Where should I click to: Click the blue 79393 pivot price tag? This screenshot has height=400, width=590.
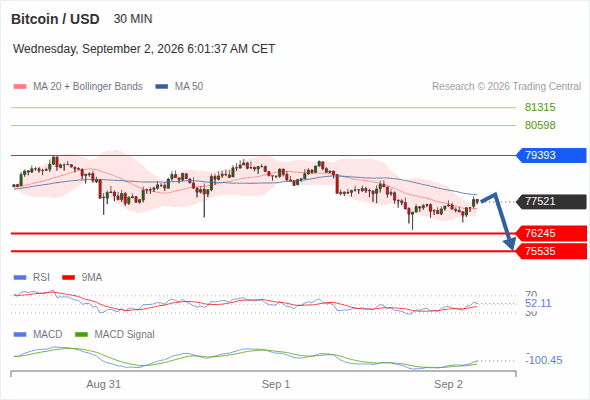tap(551, 155)
